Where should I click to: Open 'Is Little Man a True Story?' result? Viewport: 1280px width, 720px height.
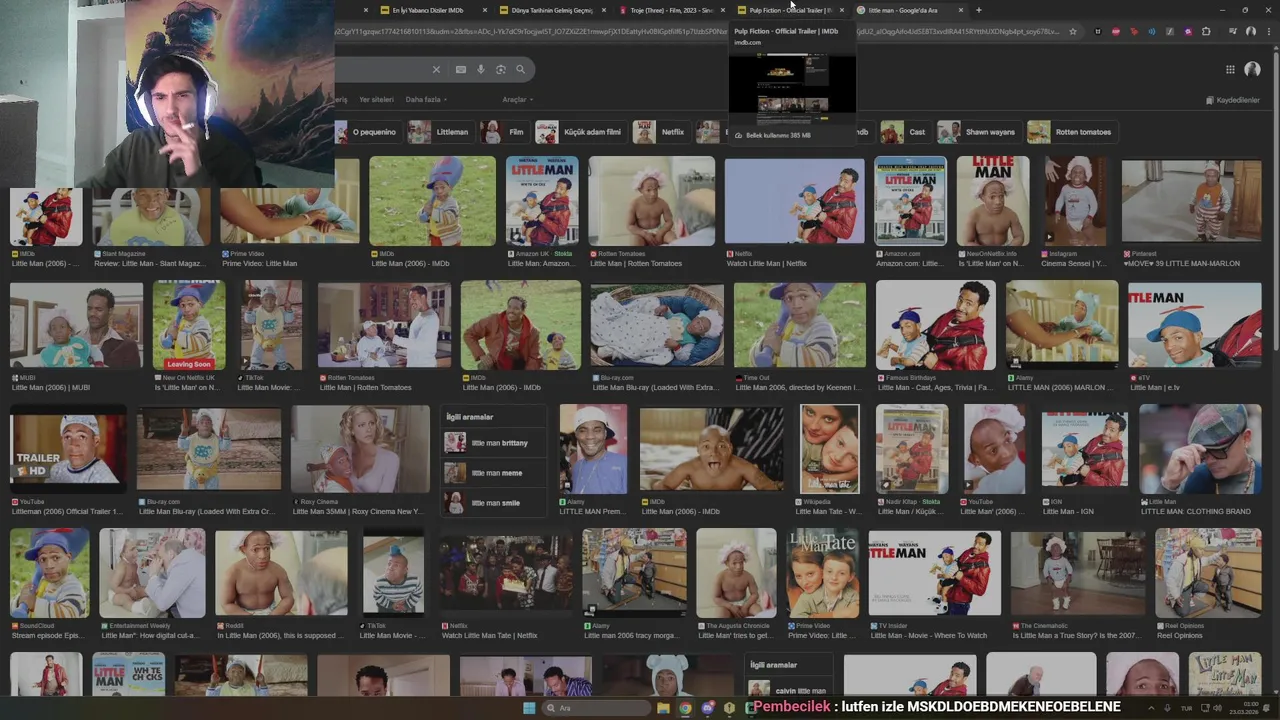[1078, 572]
